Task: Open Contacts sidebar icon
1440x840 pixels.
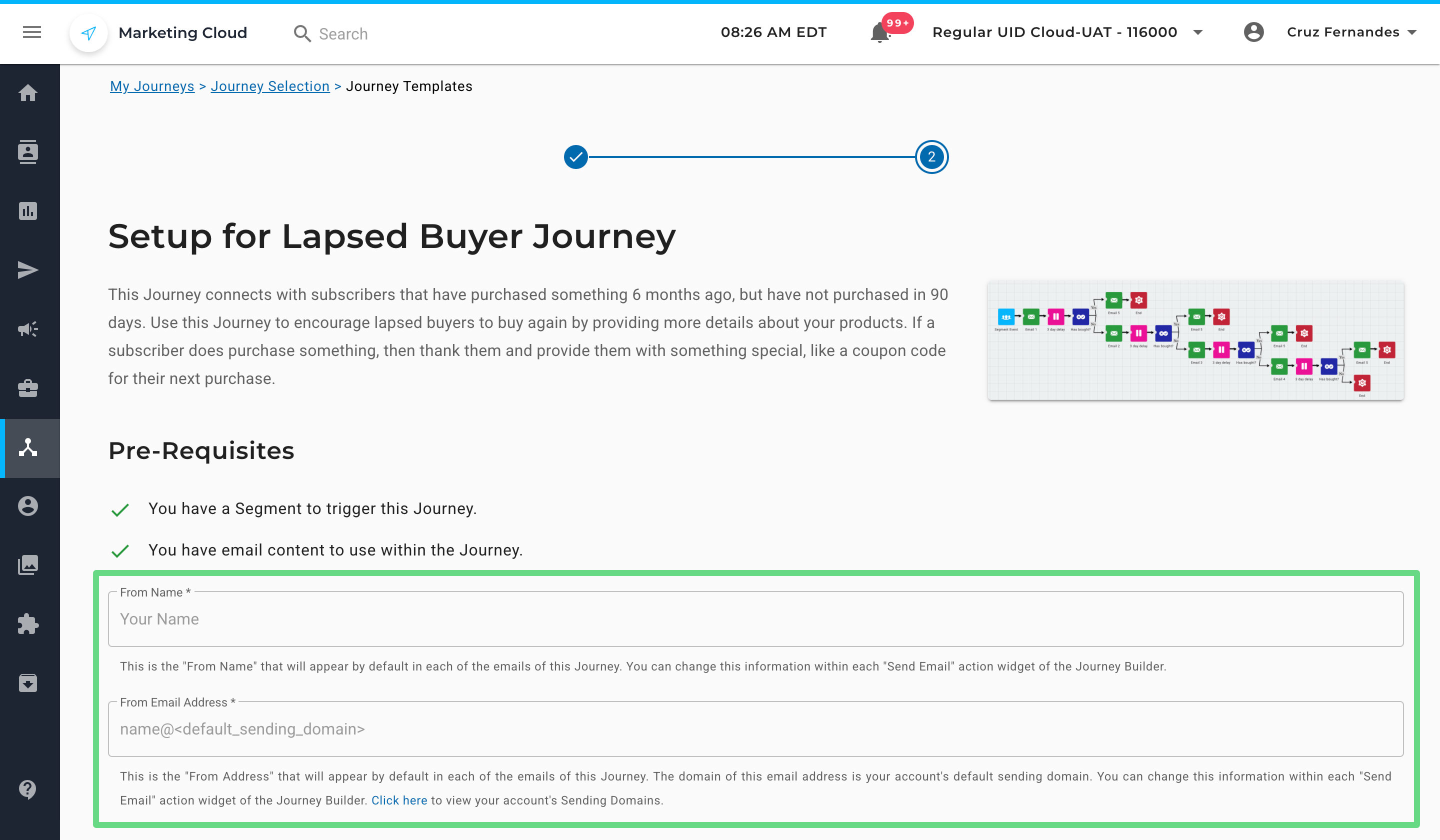Action: tap(28, 152)
